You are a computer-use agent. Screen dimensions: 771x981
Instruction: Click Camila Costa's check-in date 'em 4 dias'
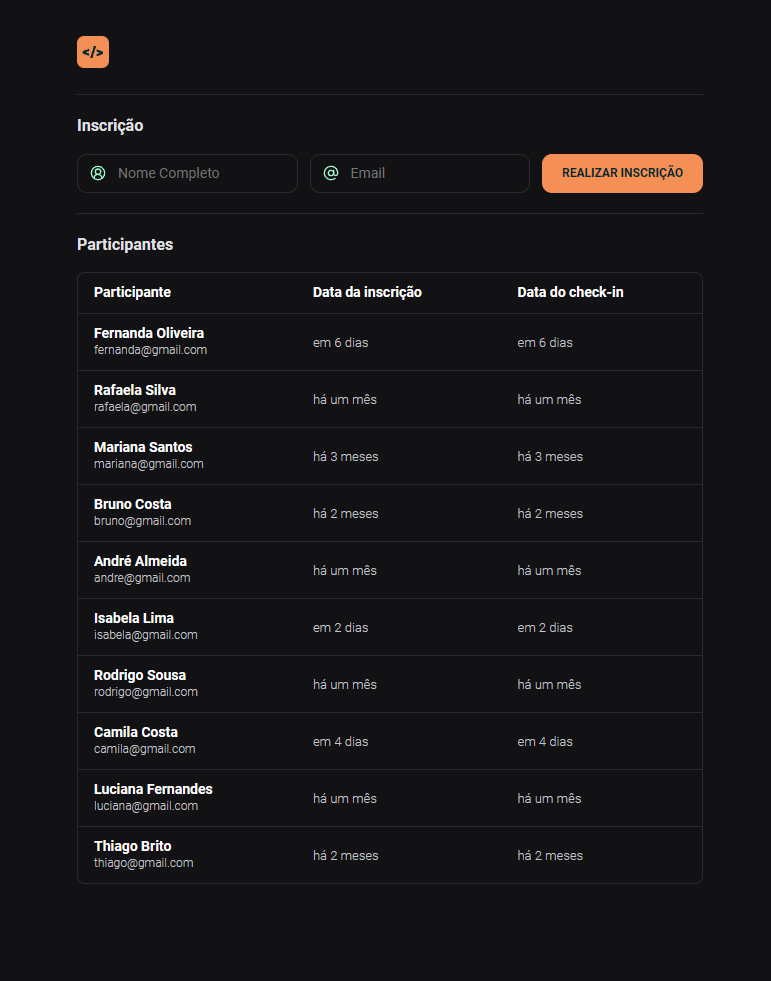pyautogui.click(x=545, y=741)
